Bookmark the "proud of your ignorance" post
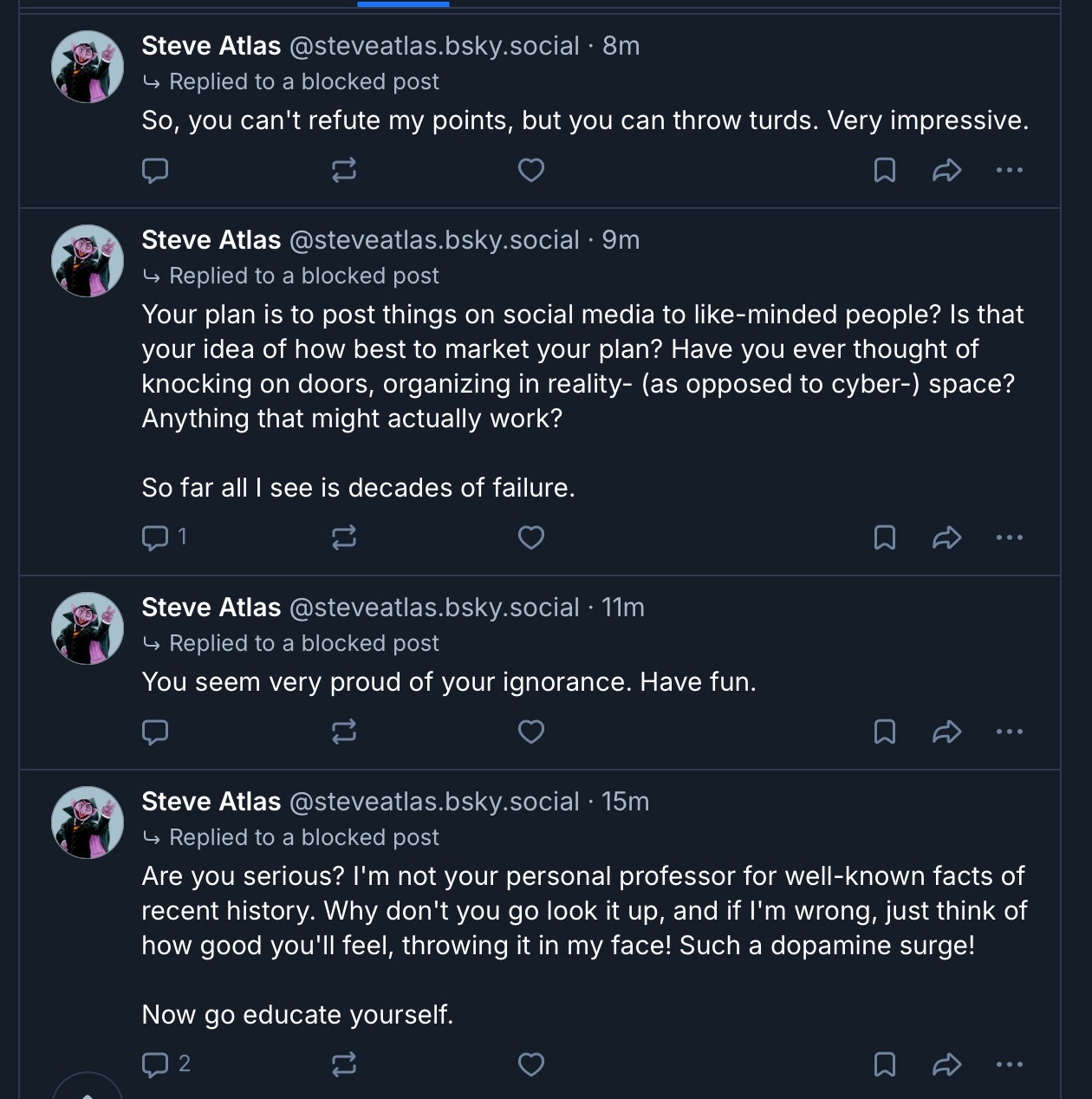 coord(884,732)
